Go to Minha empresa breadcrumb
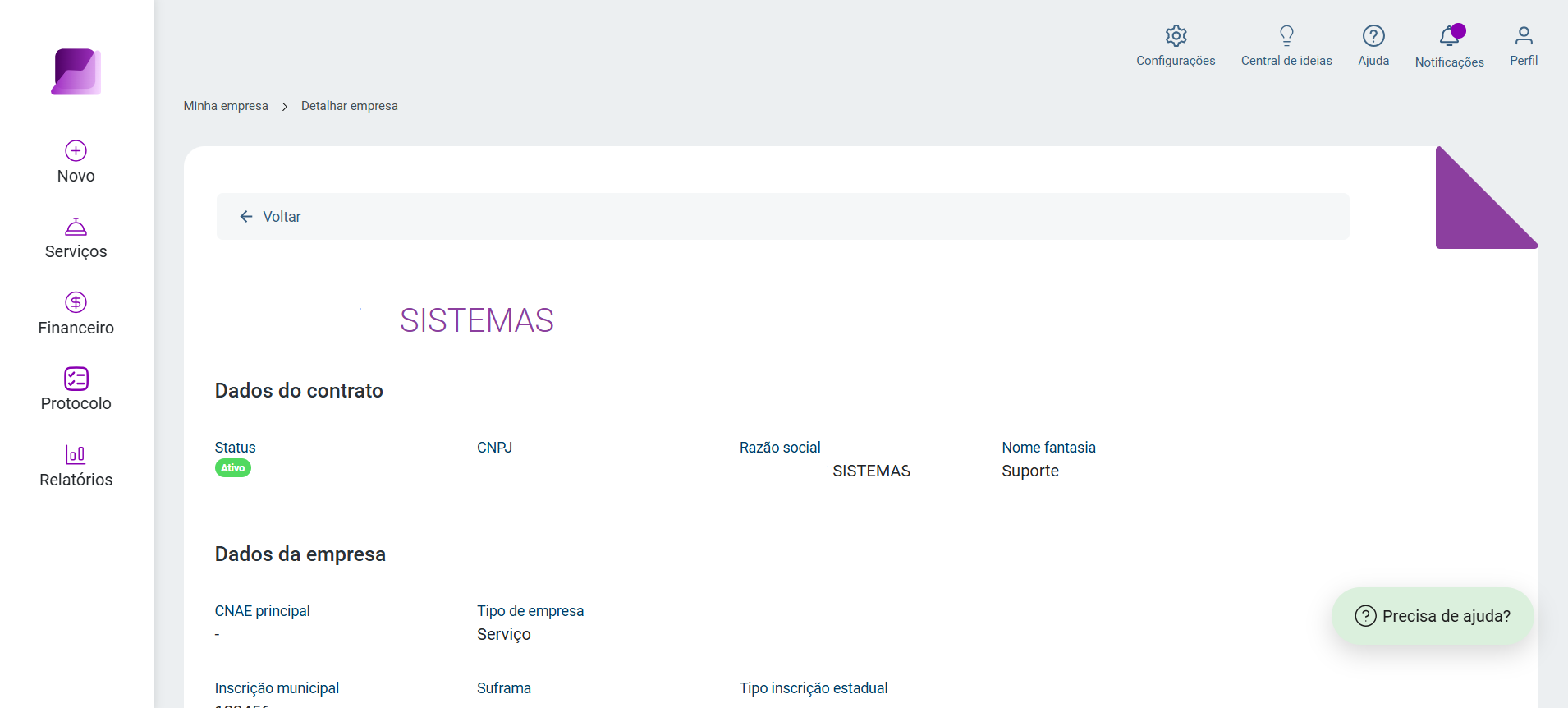Screen dimensions: 1568x708 [x=226, y=106]
